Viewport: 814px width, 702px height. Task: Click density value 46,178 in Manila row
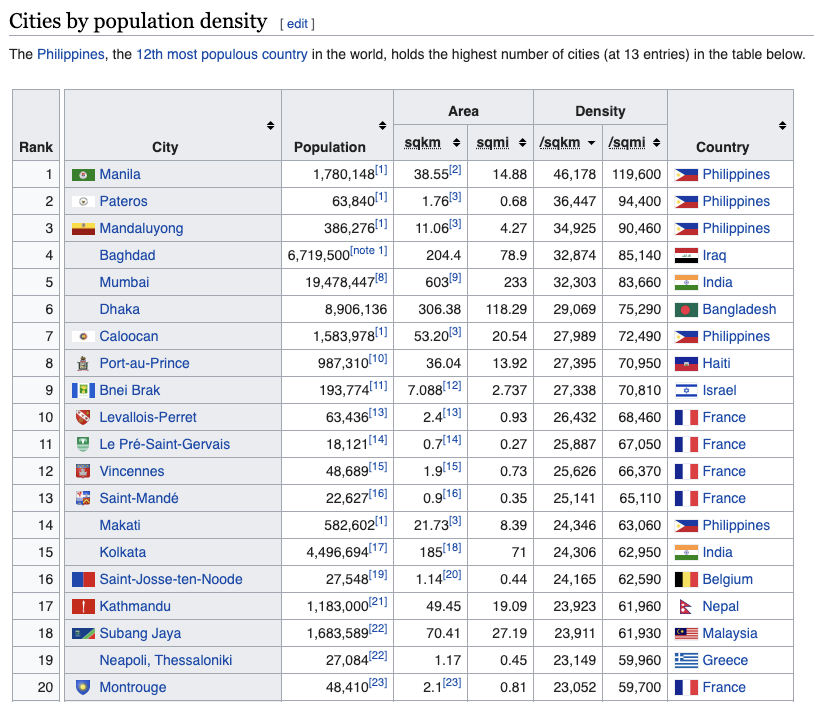[575, 174]
